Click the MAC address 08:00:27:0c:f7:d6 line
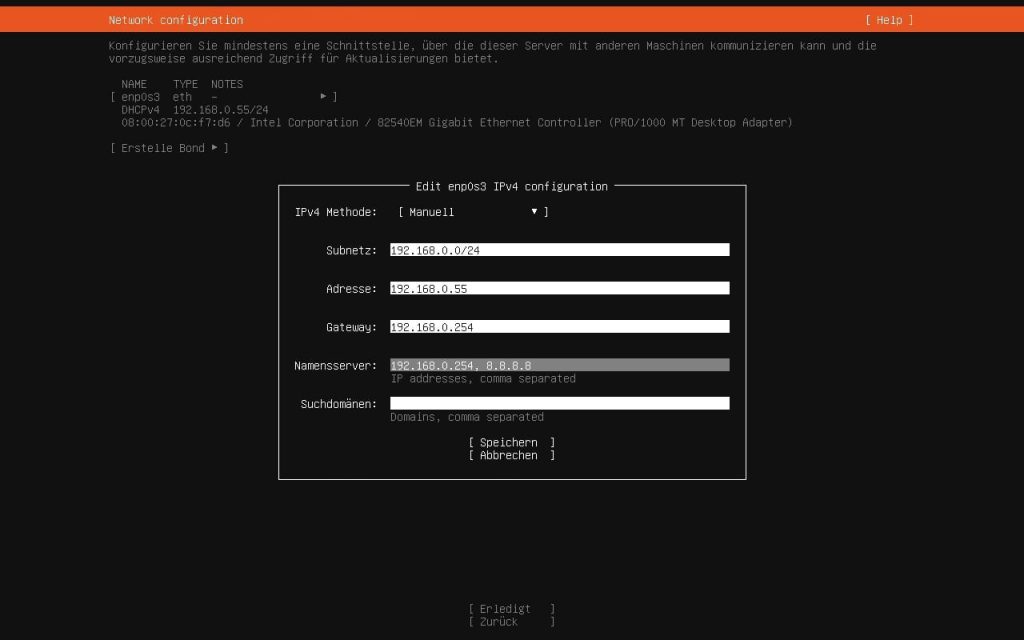Screen dimensions: 1024x640 pyautogui.click(x=456, y=123)
